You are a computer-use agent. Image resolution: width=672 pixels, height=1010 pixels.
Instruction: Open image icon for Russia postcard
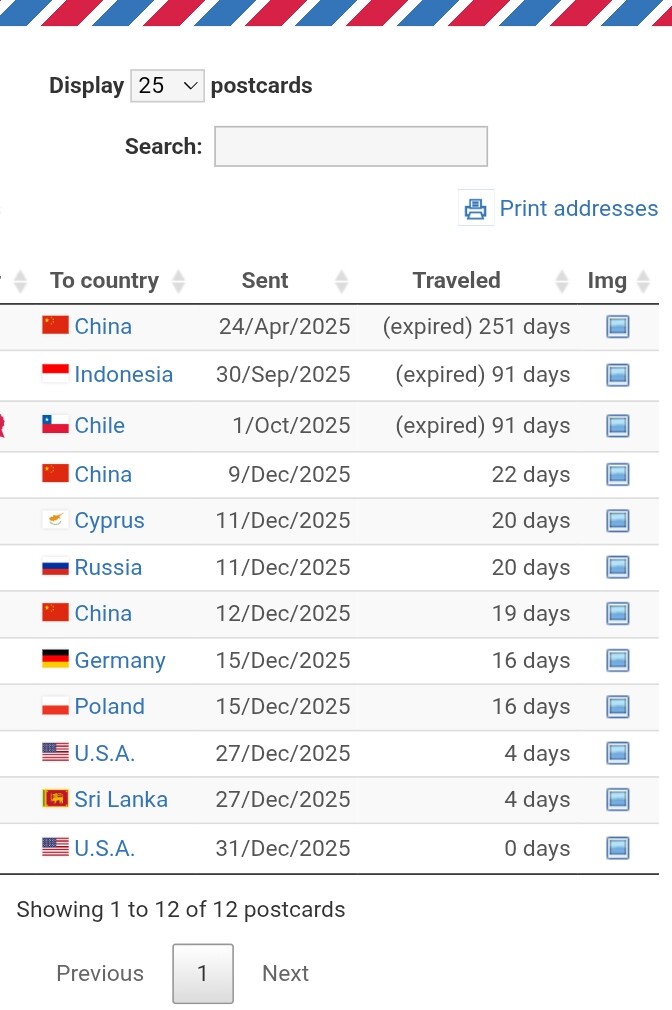618,568
